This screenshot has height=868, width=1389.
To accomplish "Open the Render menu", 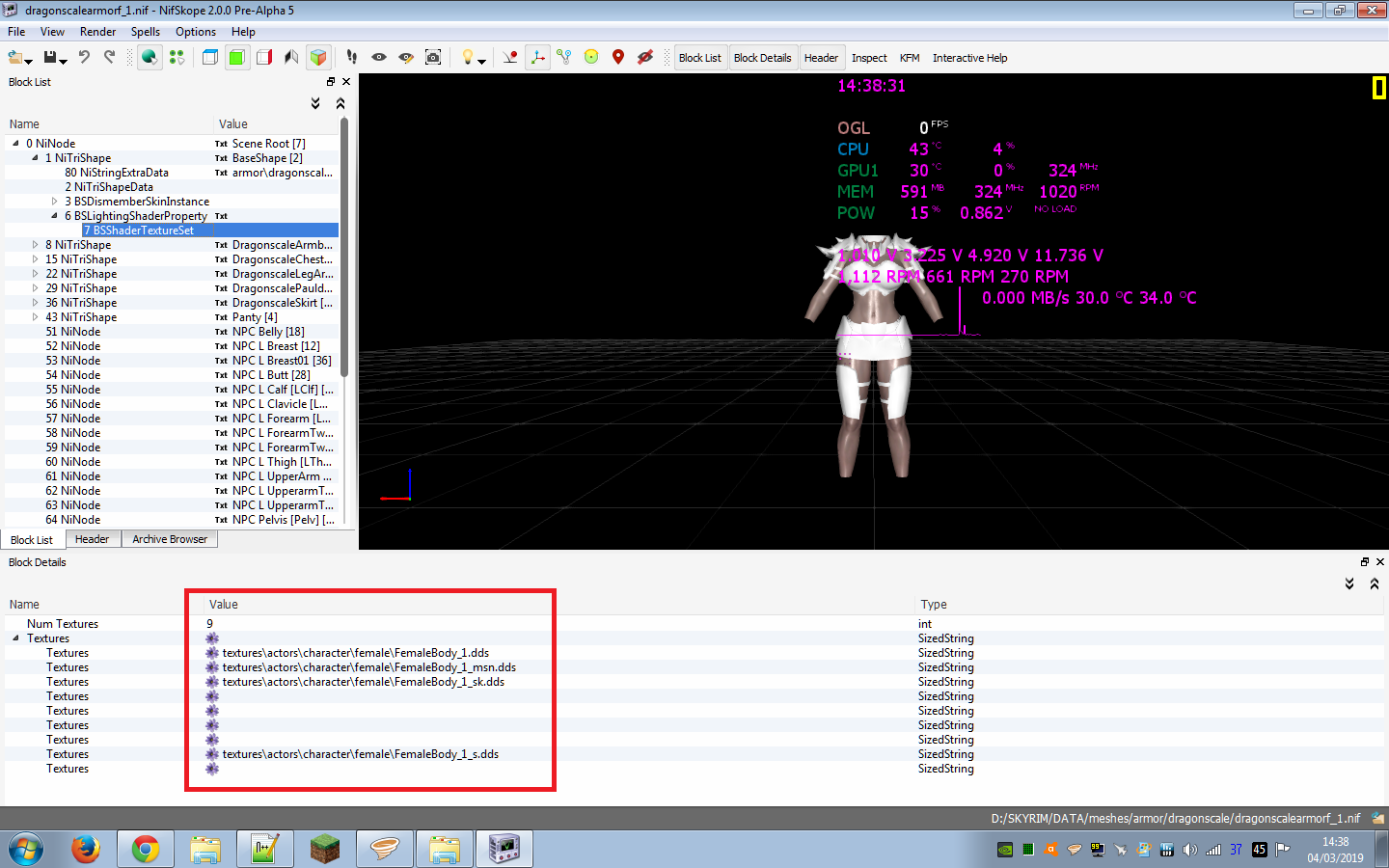I will coord(97,32).
